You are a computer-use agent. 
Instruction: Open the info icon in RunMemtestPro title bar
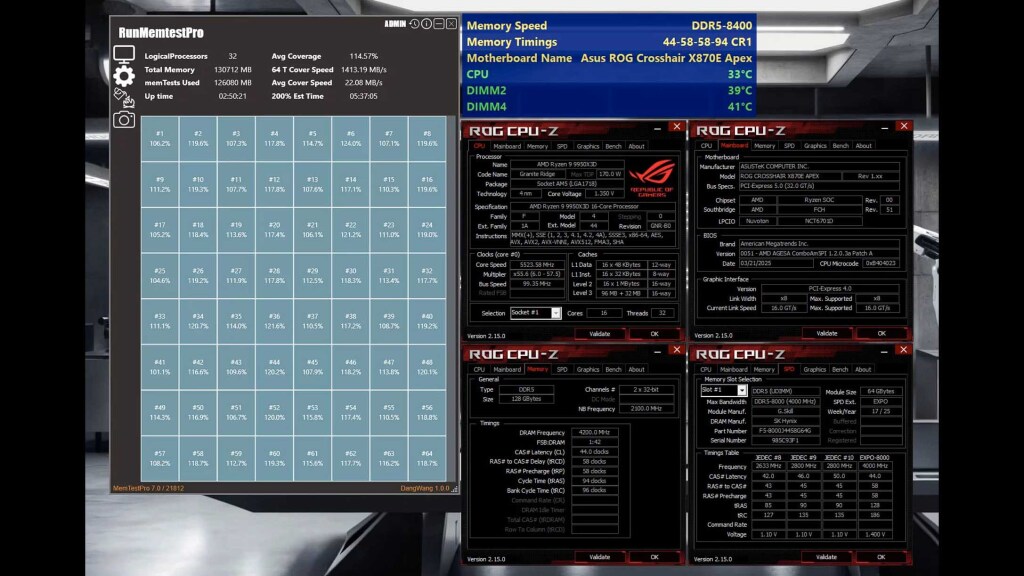point(426,24)
